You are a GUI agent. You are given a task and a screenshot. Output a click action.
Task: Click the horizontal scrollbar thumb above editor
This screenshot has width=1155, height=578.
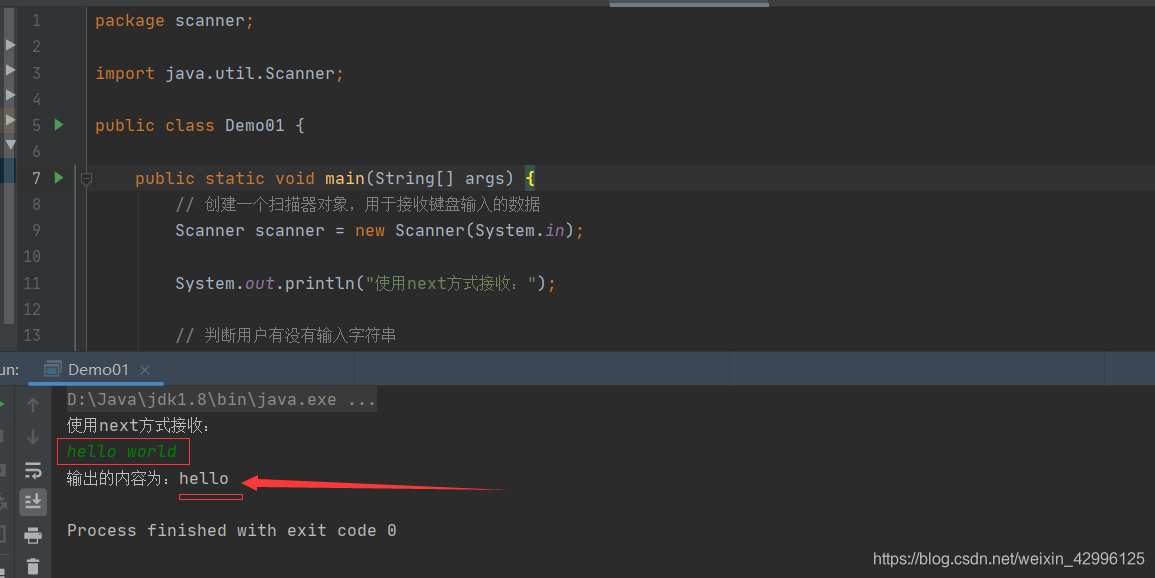coord(689,4)
